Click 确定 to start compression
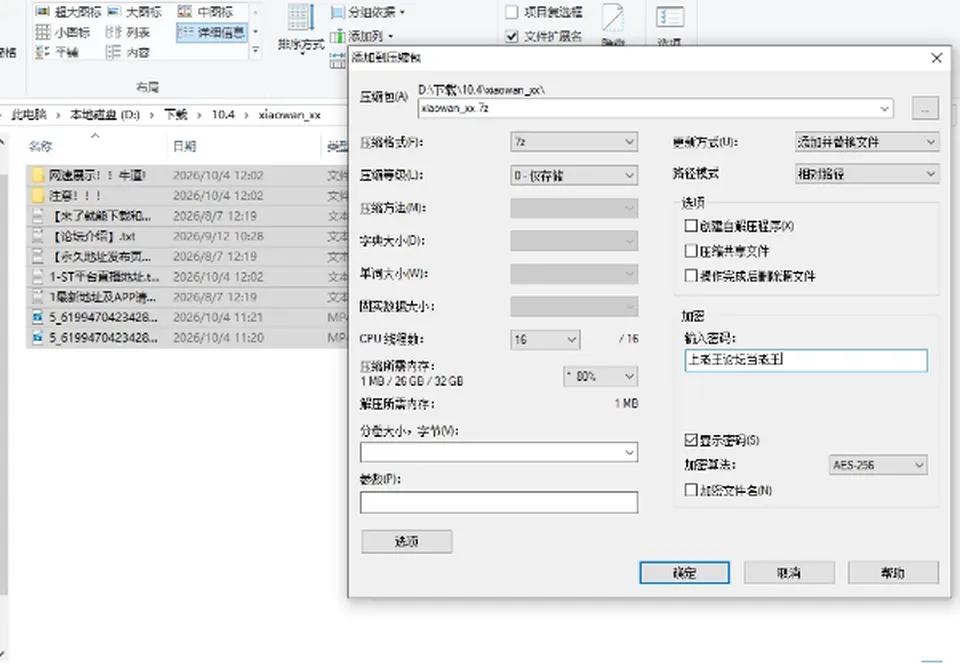 (684, 573)
